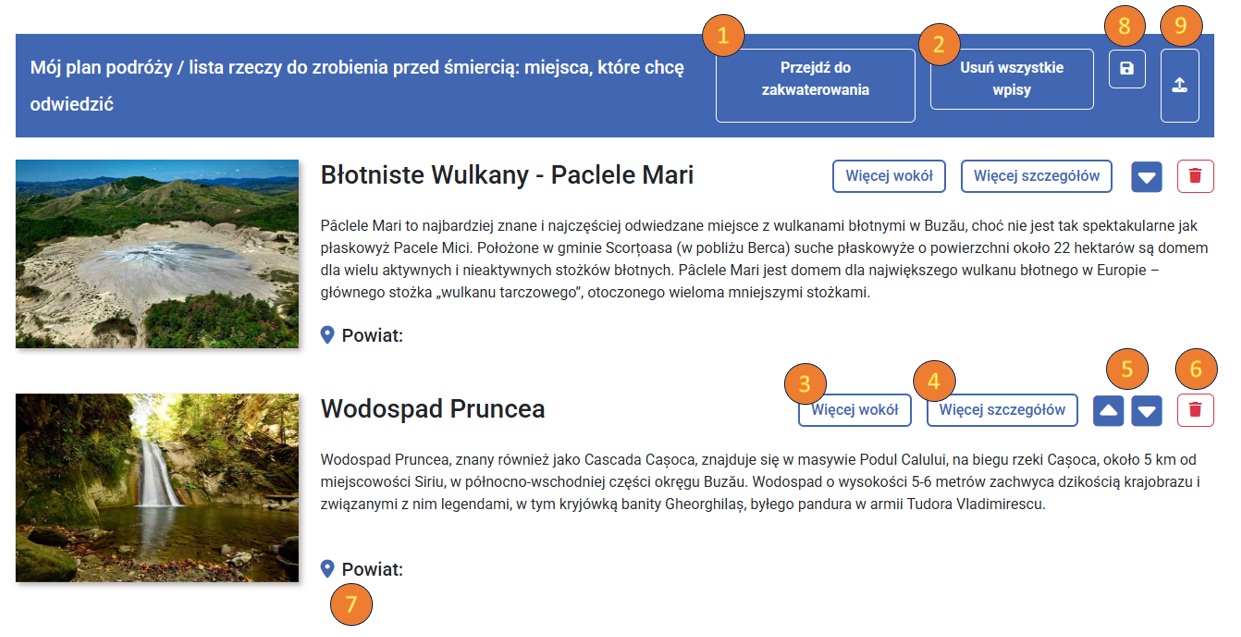Click location pin icon under Wodospad Pruncea
The width and height of the screenshot is (1241, 637).
(327, 569)
